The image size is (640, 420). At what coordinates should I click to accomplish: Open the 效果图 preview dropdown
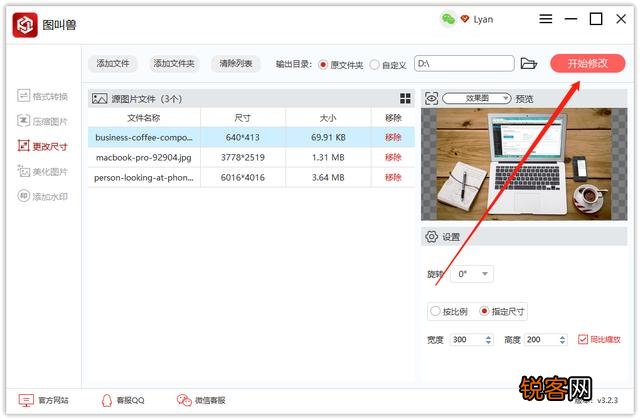[x=477, y=98]
